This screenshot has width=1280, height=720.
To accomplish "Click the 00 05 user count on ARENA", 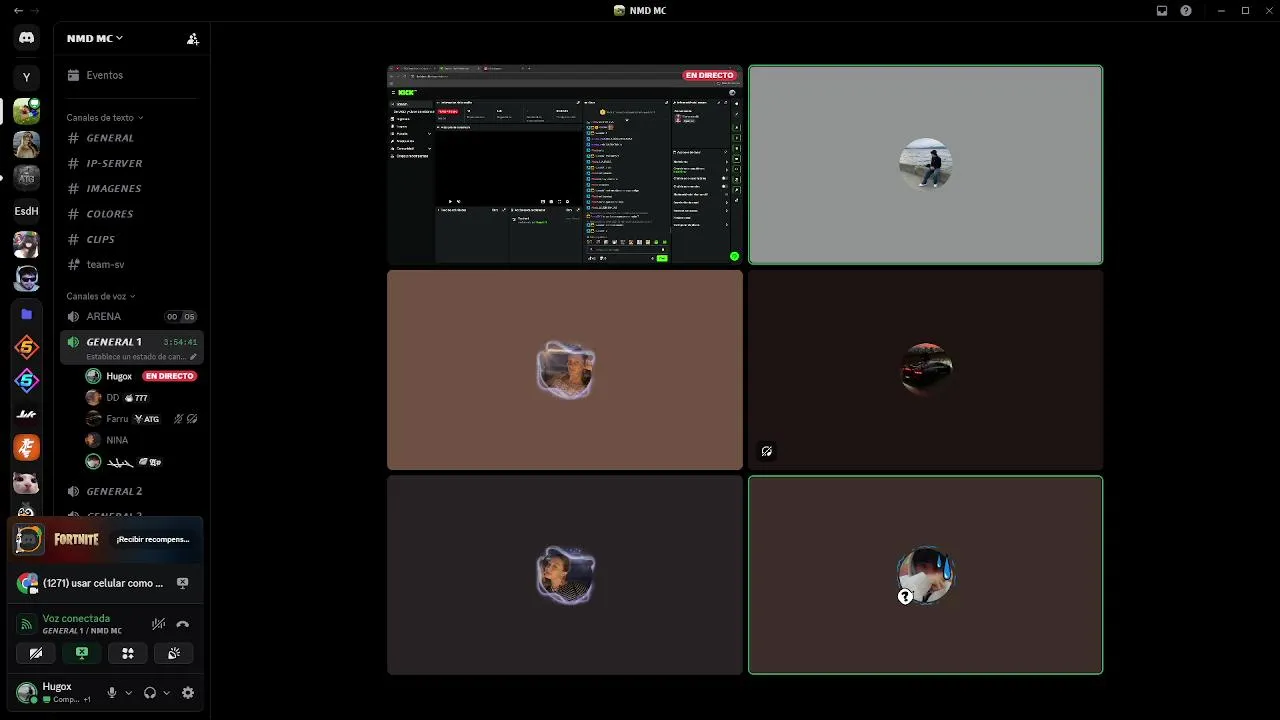I will coord(181,317).
